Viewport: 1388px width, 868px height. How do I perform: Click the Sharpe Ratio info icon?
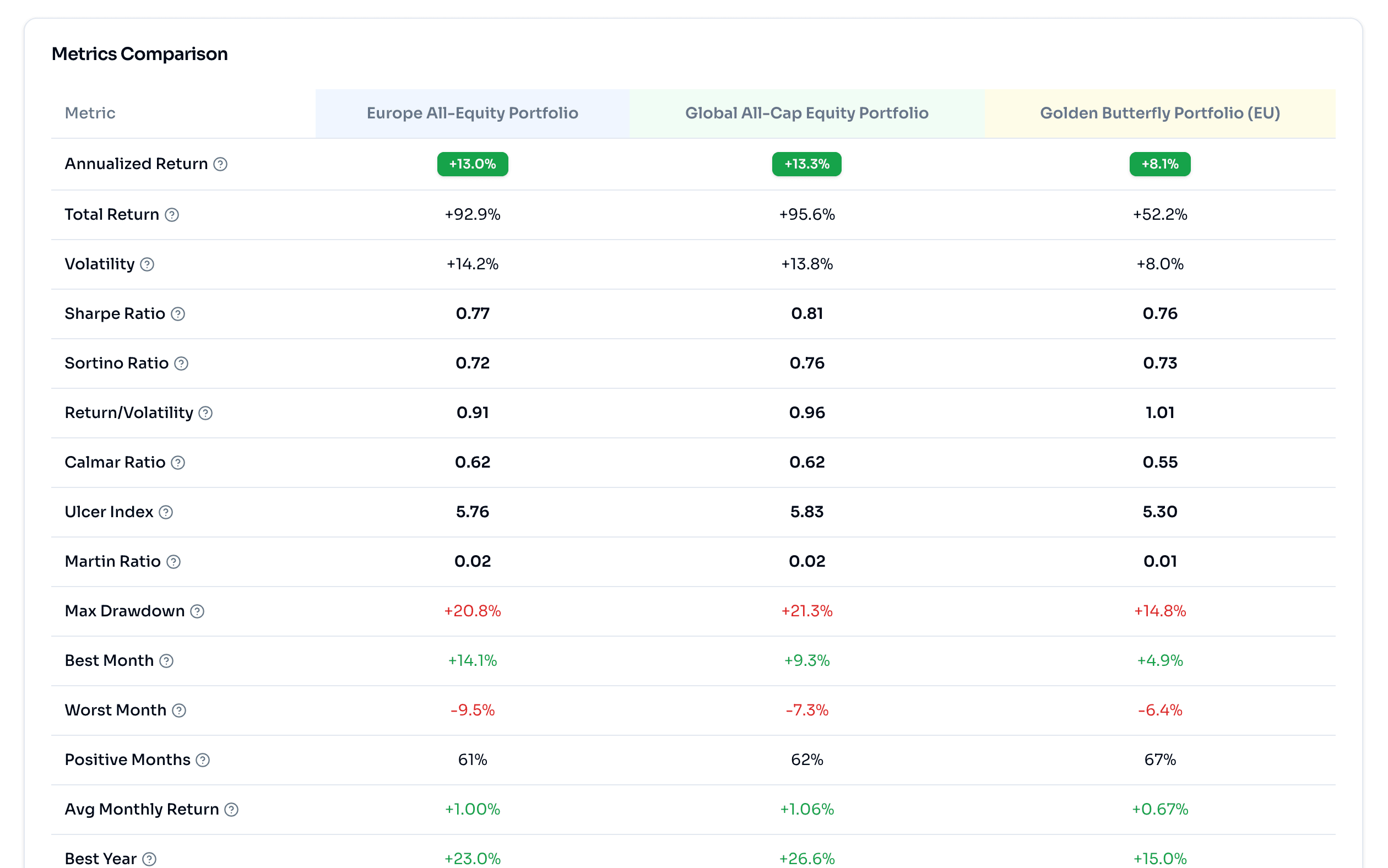click(178, 314)
